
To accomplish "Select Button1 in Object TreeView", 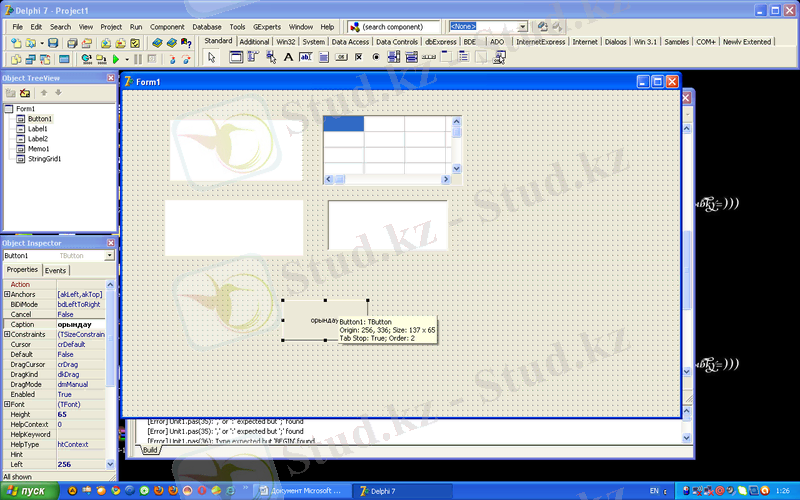I will pyautogui.click(x=40, y=118).
